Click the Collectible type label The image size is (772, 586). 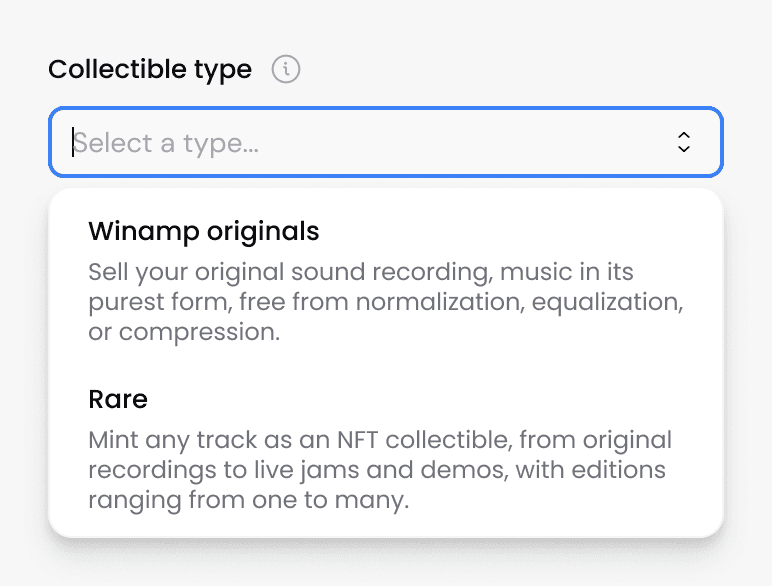150,70
